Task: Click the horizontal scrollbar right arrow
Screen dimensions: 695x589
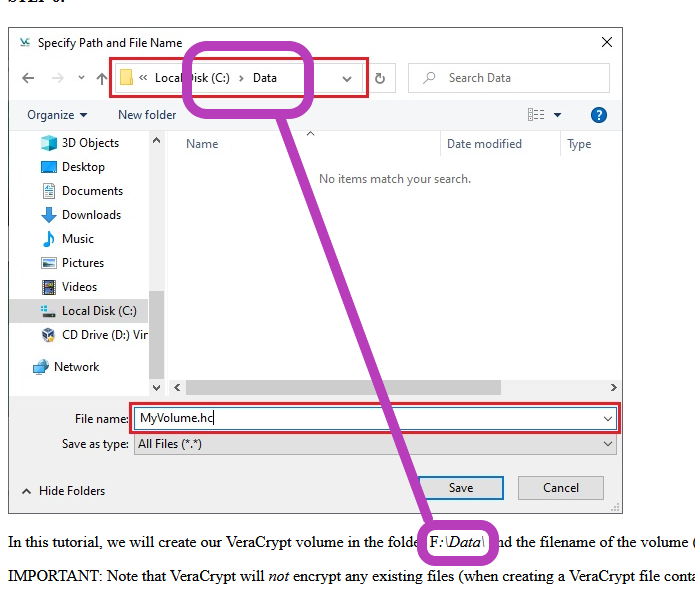Action: (613, 387)
